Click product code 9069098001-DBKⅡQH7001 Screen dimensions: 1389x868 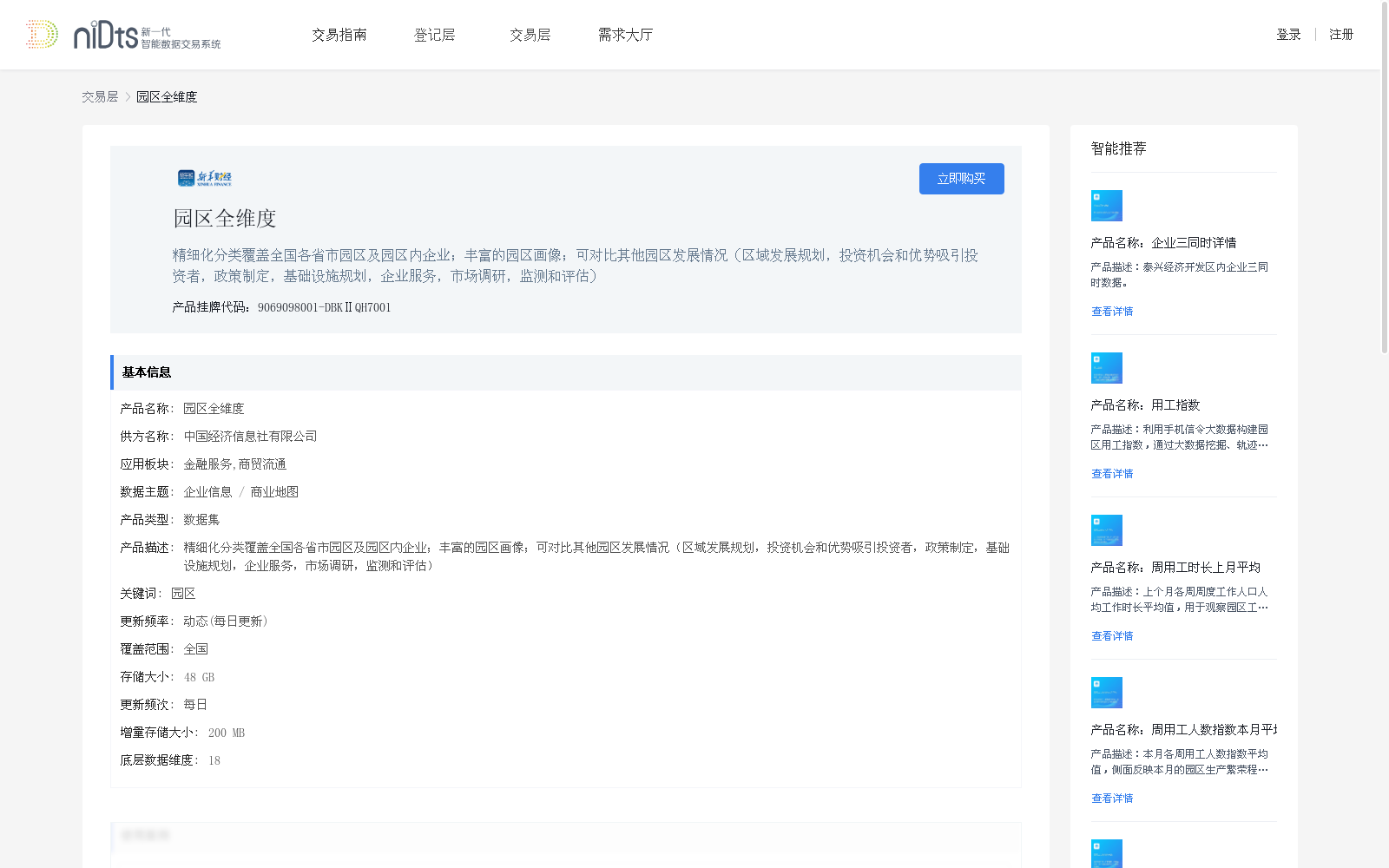coord(324,307)
